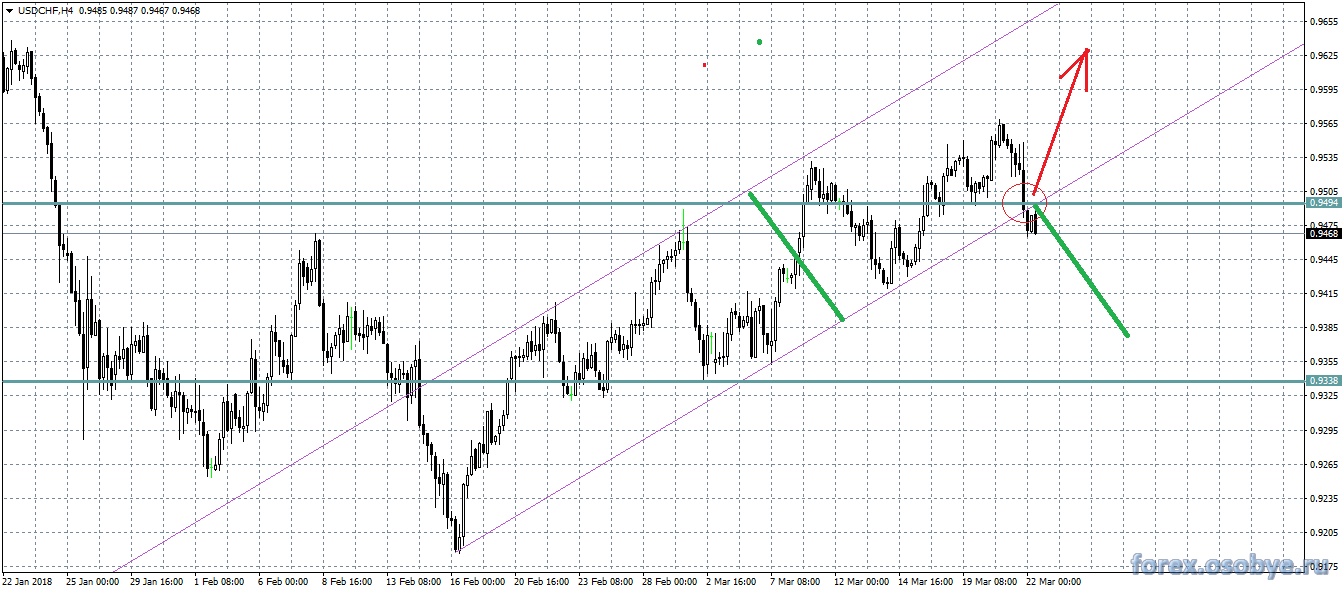This screenshot has width=1344, height=593.
Task: Click the 0.9655 price scale label
Action: click(x=1323, y=21)
